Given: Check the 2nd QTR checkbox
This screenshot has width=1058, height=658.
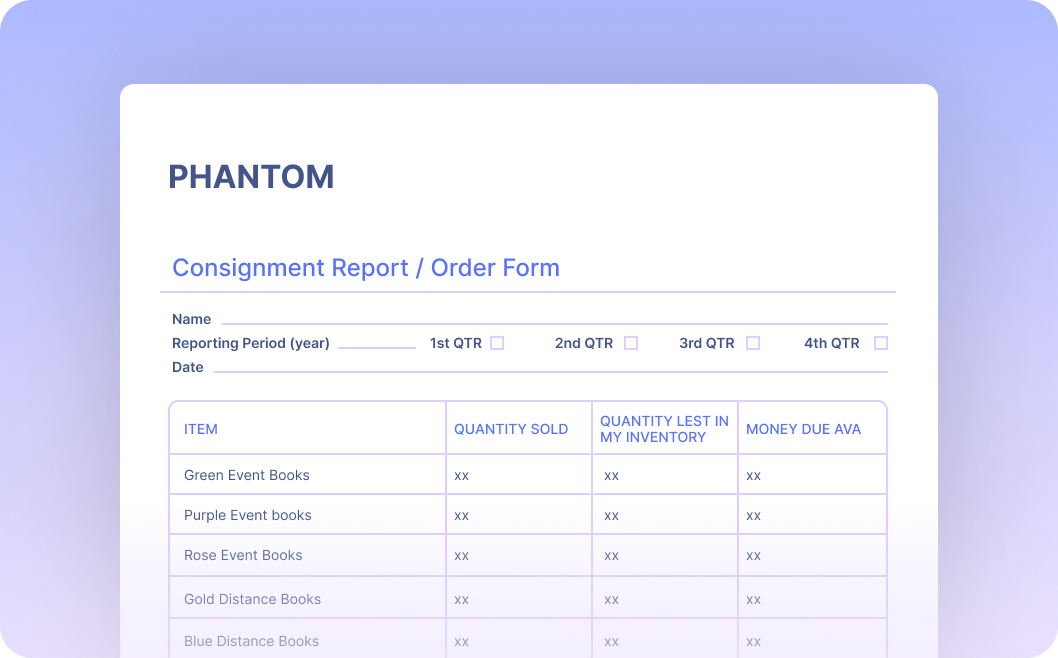Looking at the screenshot, I should click(631, 343).
